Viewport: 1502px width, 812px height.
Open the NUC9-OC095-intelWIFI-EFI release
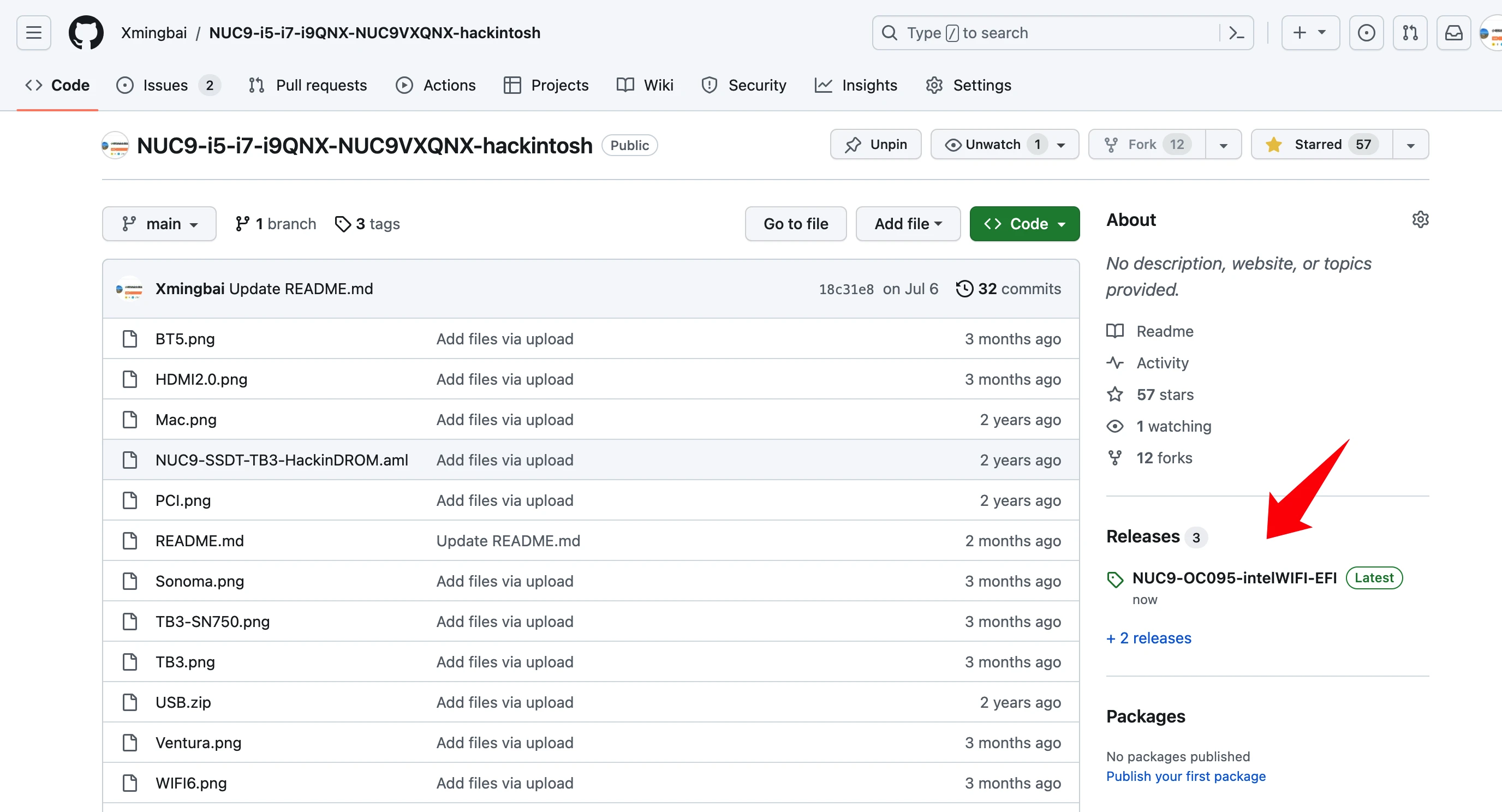click(1235, 578)
